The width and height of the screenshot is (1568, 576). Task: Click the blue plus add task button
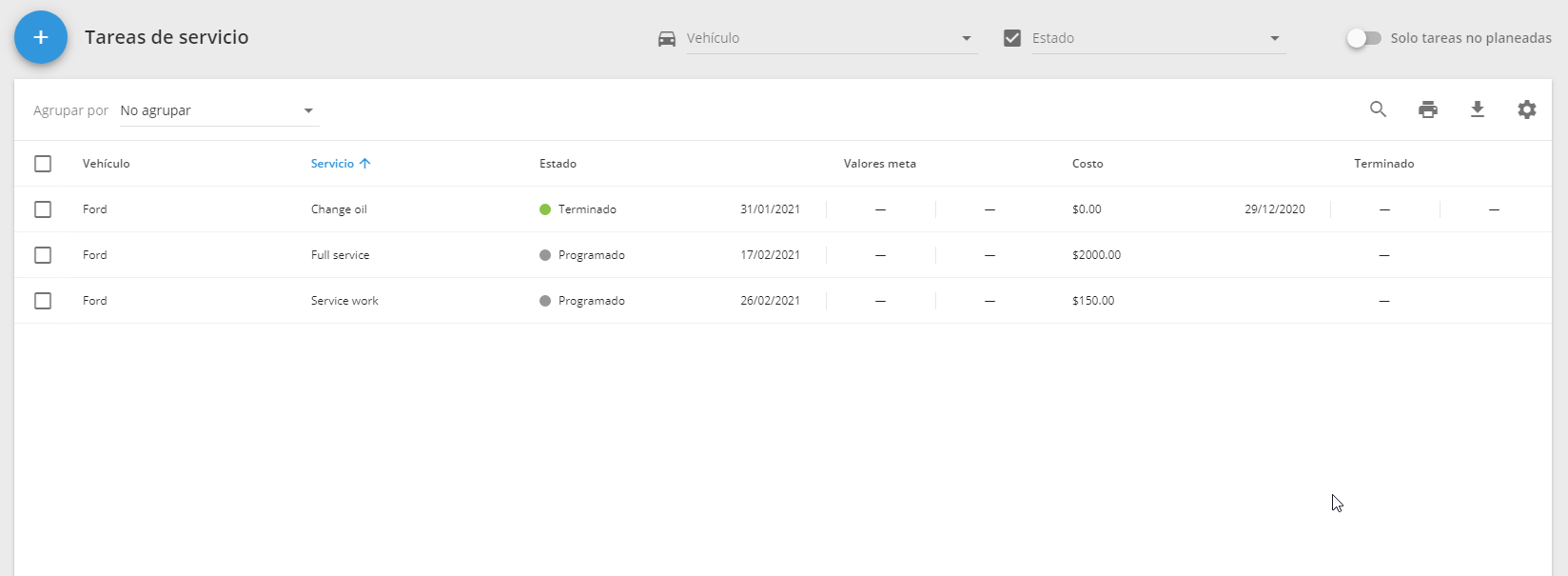click(x=41, y=37)
